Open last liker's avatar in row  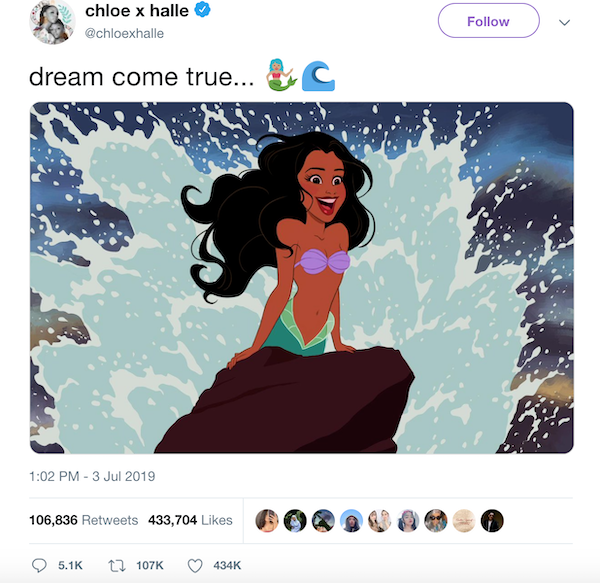tap(491, 520)
